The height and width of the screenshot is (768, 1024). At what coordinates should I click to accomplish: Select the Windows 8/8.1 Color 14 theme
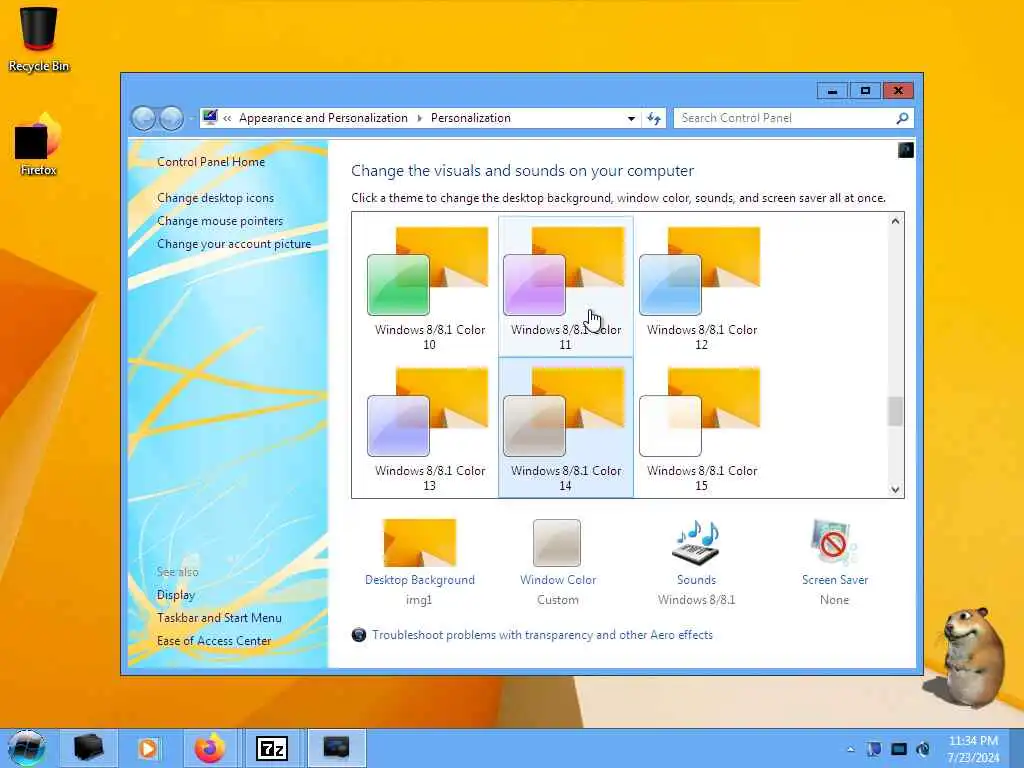[566, 428]
